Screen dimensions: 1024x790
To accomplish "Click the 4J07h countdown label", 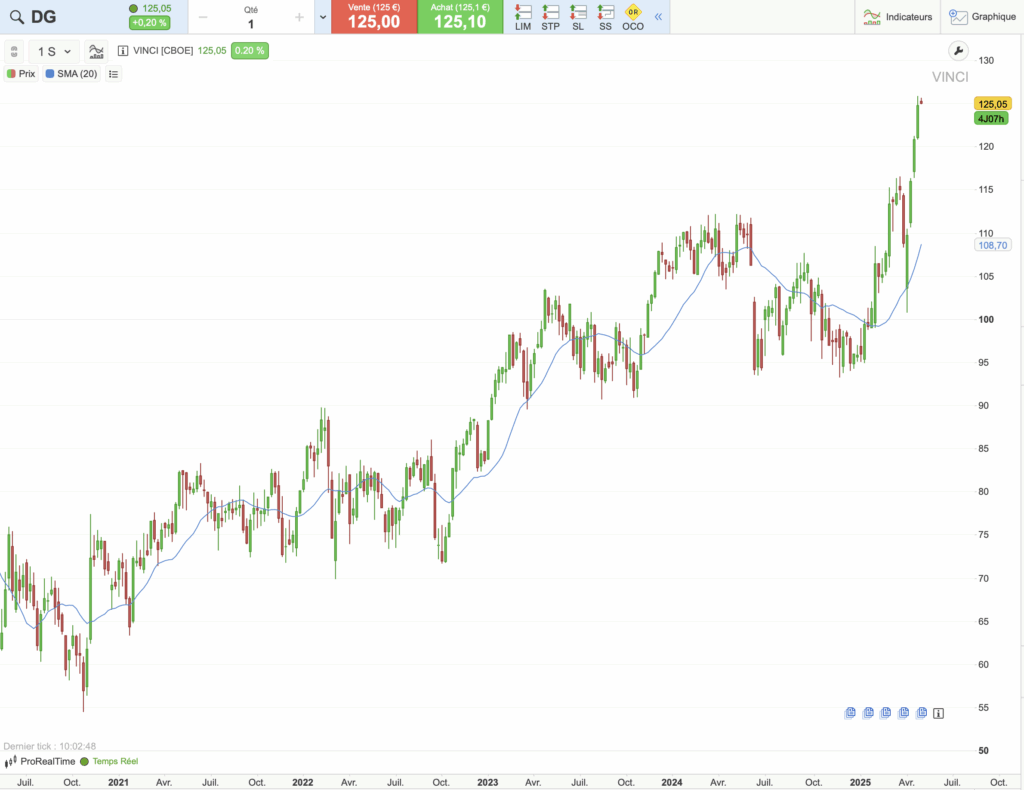I will 991,119.
